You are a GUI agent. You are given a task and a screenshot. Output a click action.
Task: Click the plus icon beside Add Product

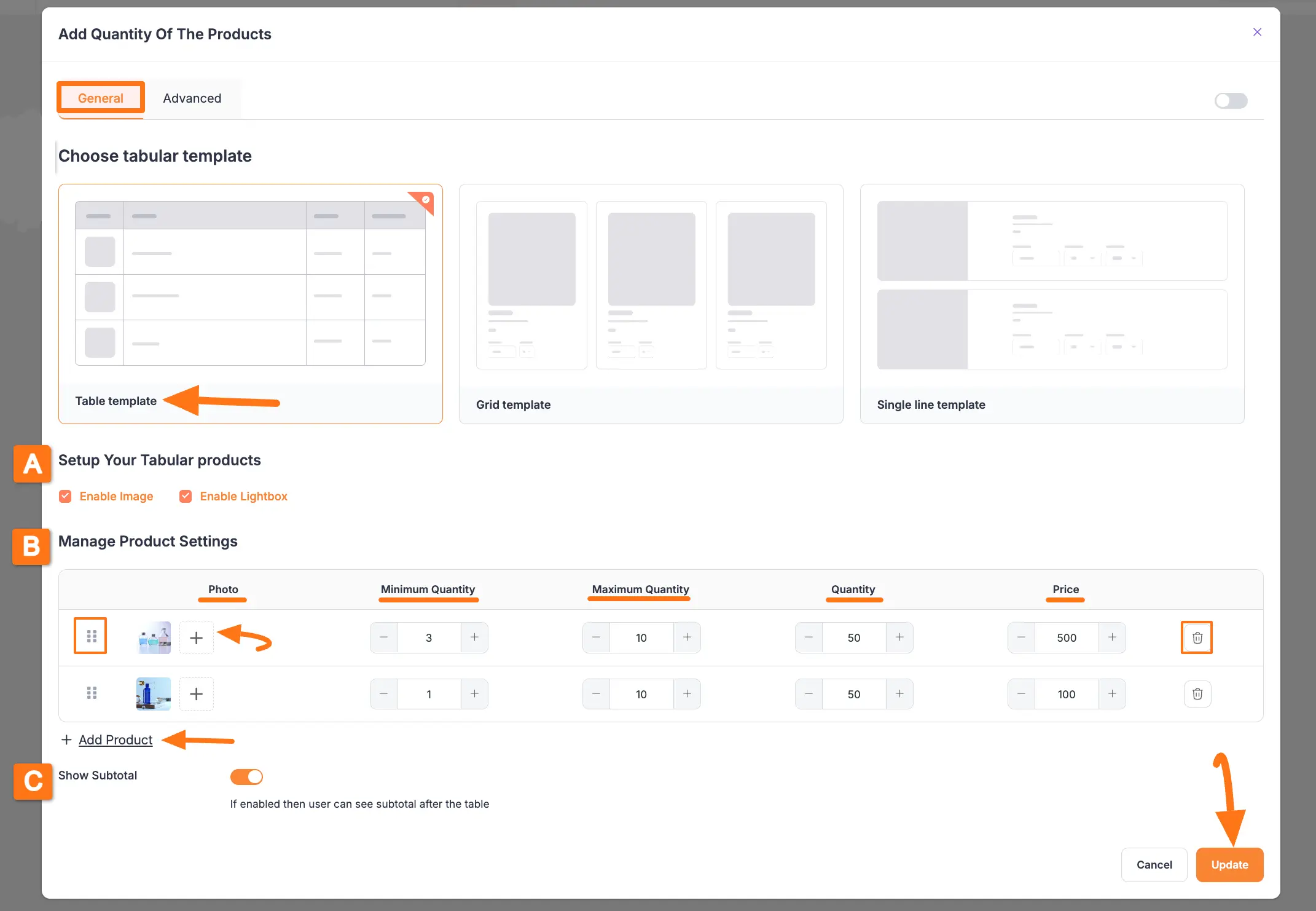(x=67, y=739)
